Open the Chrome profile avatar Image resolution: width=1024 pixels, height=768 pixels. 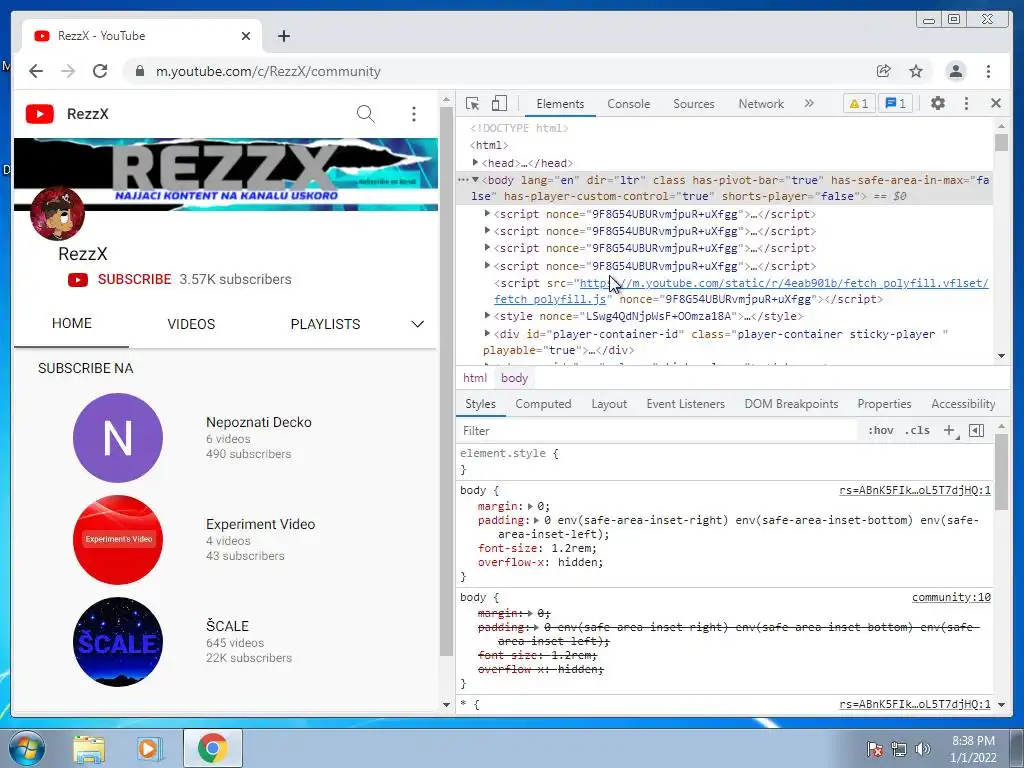point(956,71)
